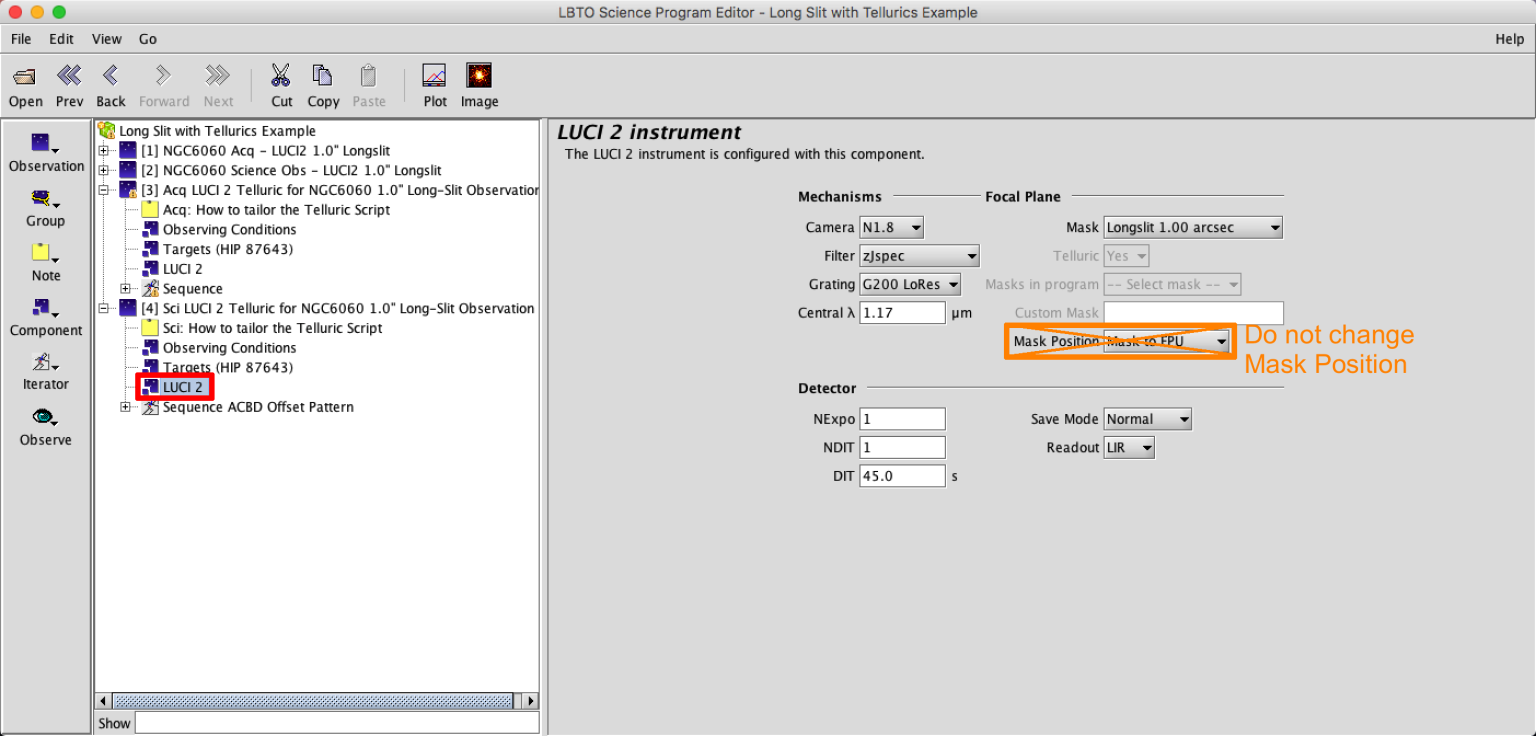Click the NExpo input field
Viewport: 1536px width, 736px height.
(x=902, y=419)
